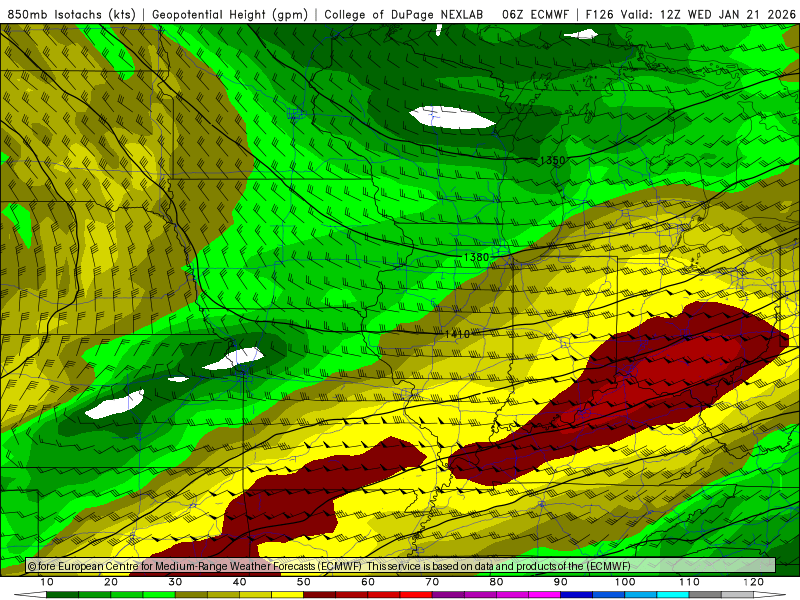800x600 pixels.
Task: Click the 120 value on the color scale
Action: pyautogui.click(x=753, y=582)
